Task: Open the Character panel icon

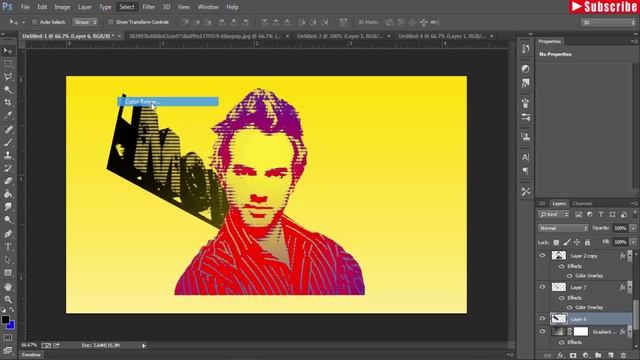Action: point(525,157)
